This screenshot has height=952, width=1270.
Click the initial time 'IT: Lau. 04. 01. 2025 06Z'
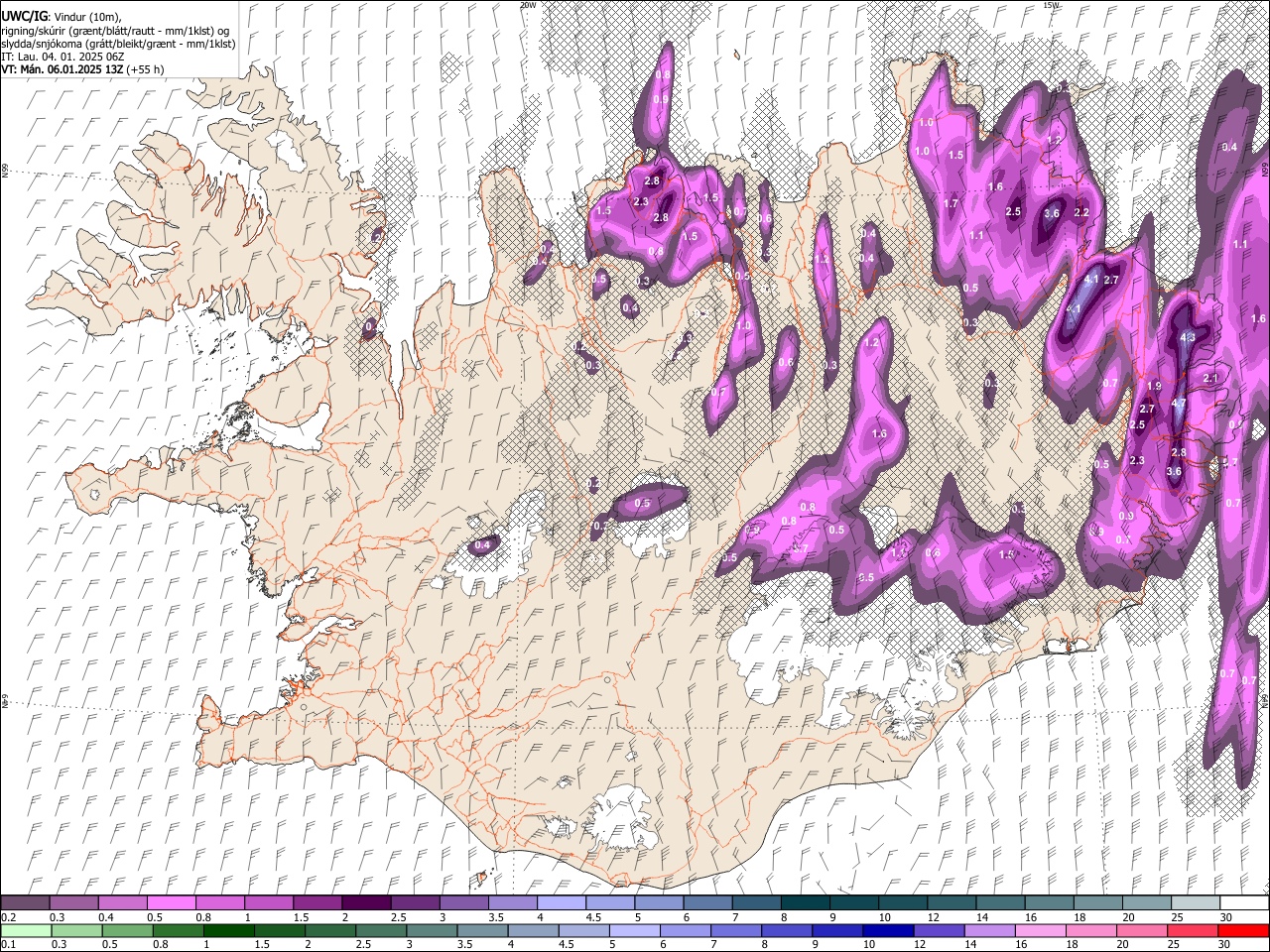(x=64, y=57)
